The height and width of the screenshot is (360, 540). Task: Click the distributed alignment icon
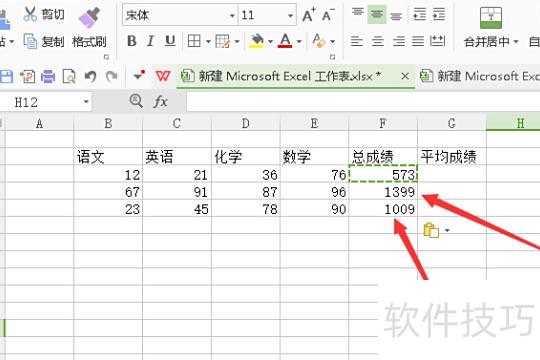point(437,41)
